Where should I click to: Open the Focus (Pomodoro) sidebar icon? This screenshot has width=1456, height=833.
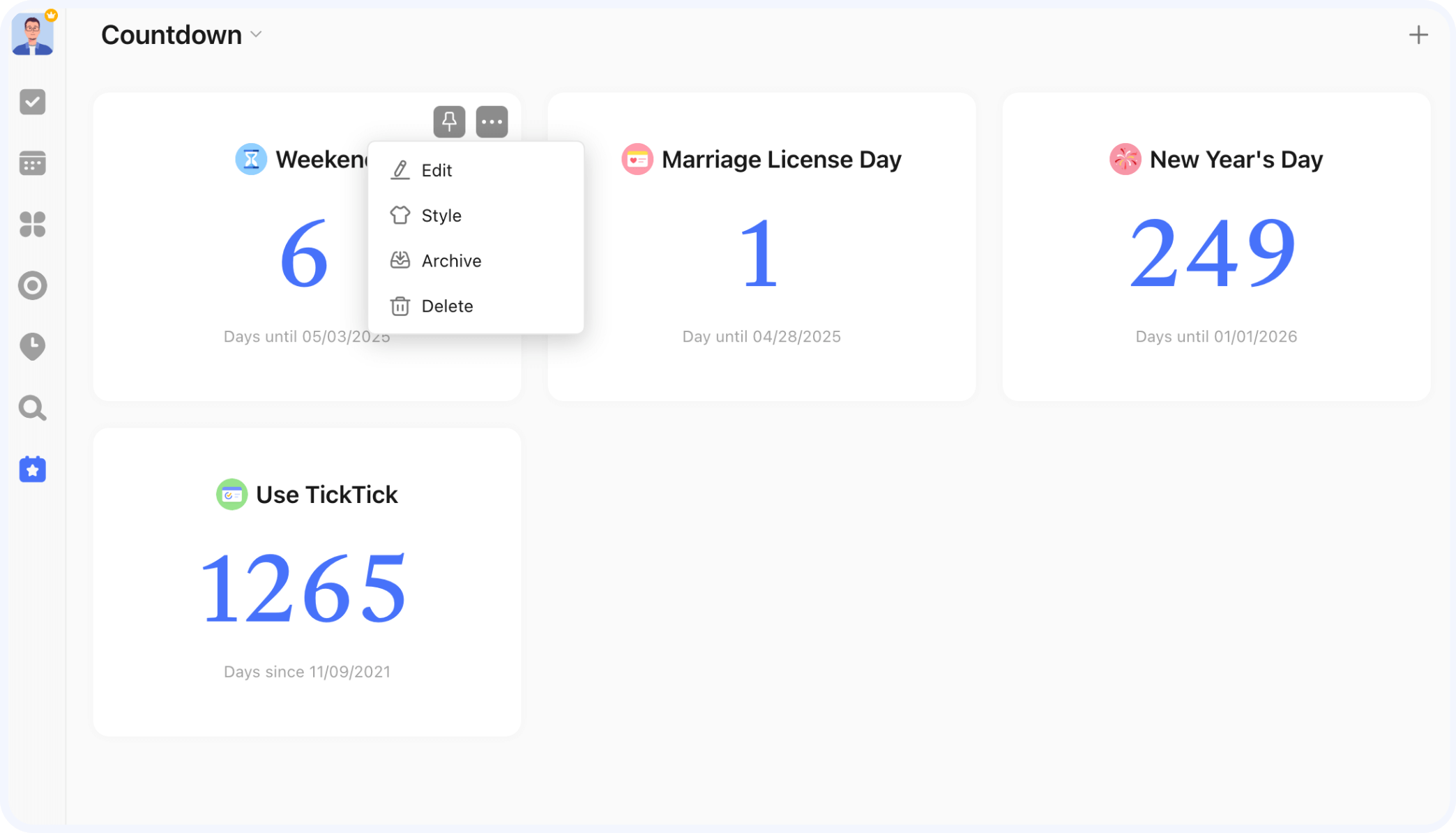click(x=32, y=285)
